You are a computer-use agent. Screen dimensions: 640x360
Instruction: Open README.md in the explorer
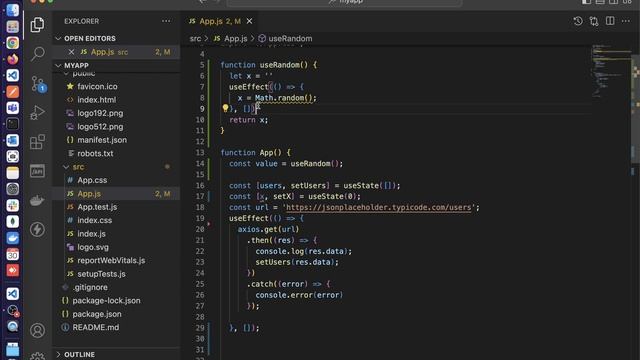pos(96,327)
